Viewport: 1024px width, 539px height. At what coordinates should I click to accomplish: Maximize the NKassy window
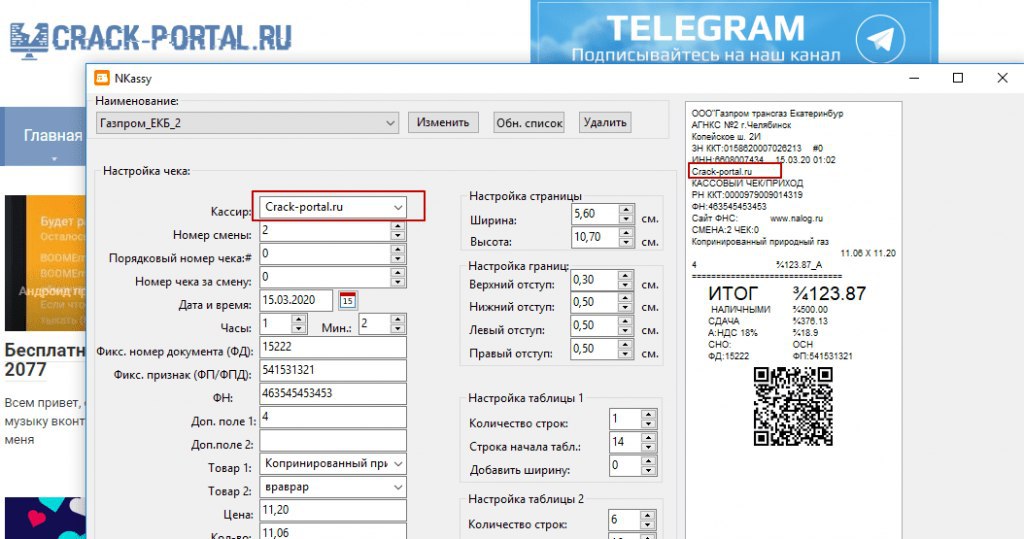(957, 78)
